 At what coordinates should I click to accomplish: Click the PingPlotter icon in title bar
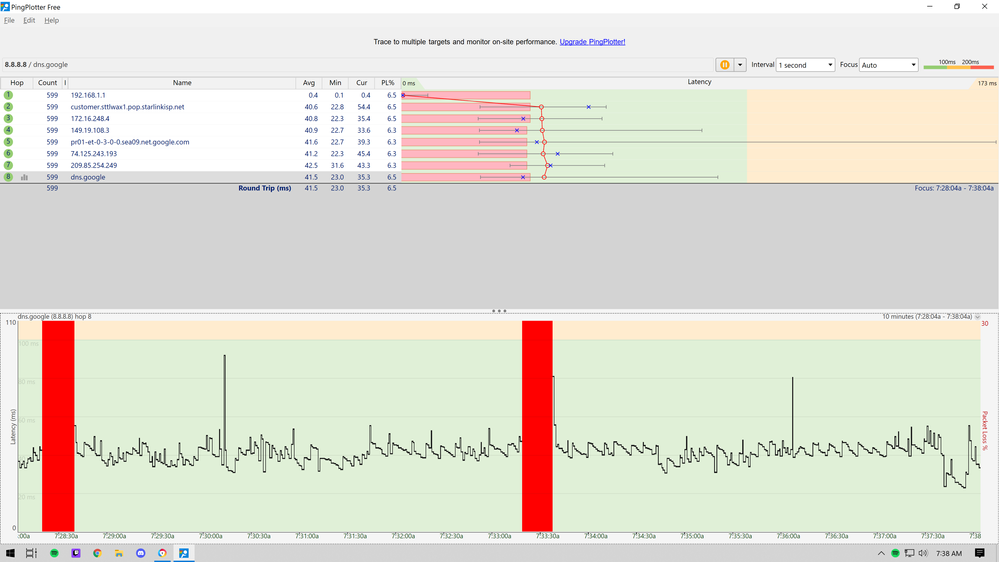(7, 6)
